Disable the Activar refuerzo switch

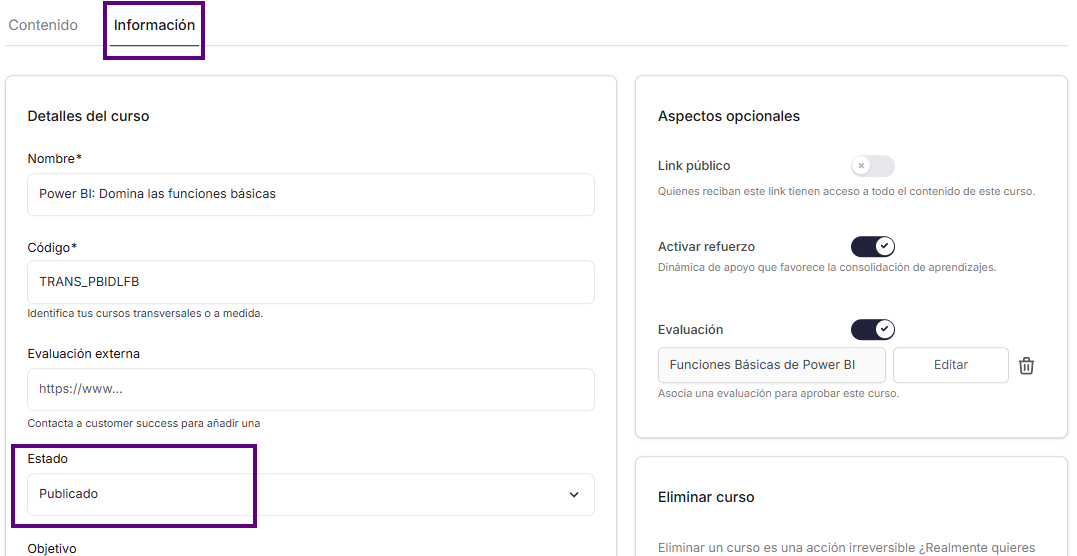(872, 246)
